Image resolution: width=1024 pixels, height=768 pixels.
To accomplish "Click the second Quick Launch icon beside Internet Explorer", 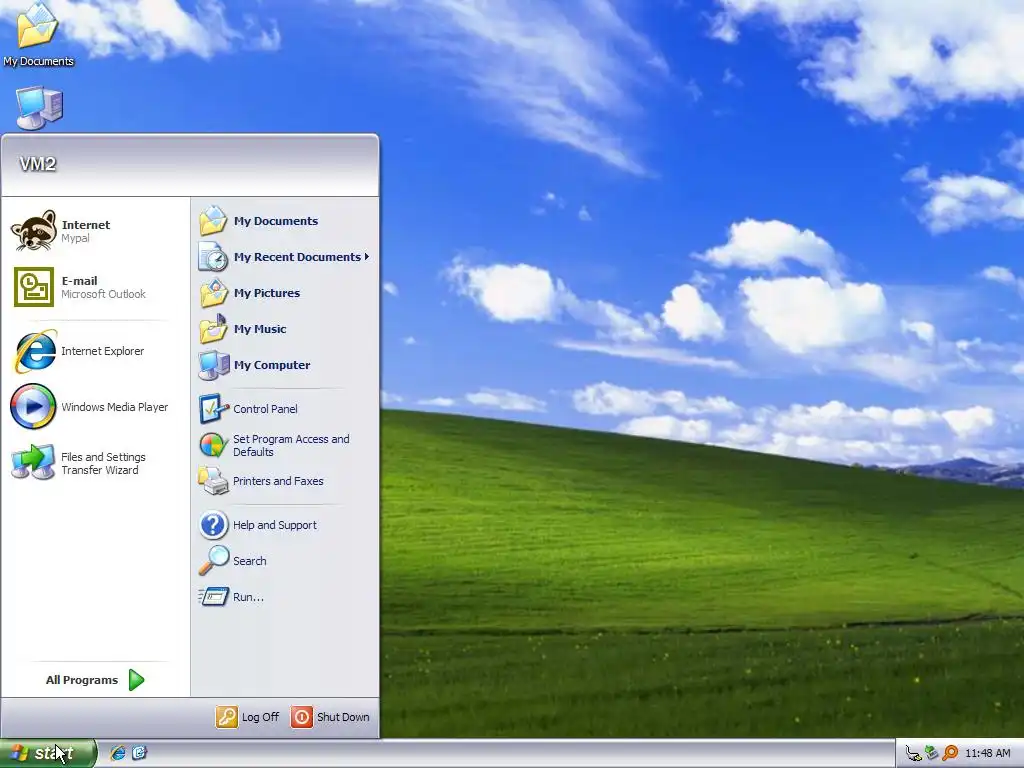I will [139, 753].
